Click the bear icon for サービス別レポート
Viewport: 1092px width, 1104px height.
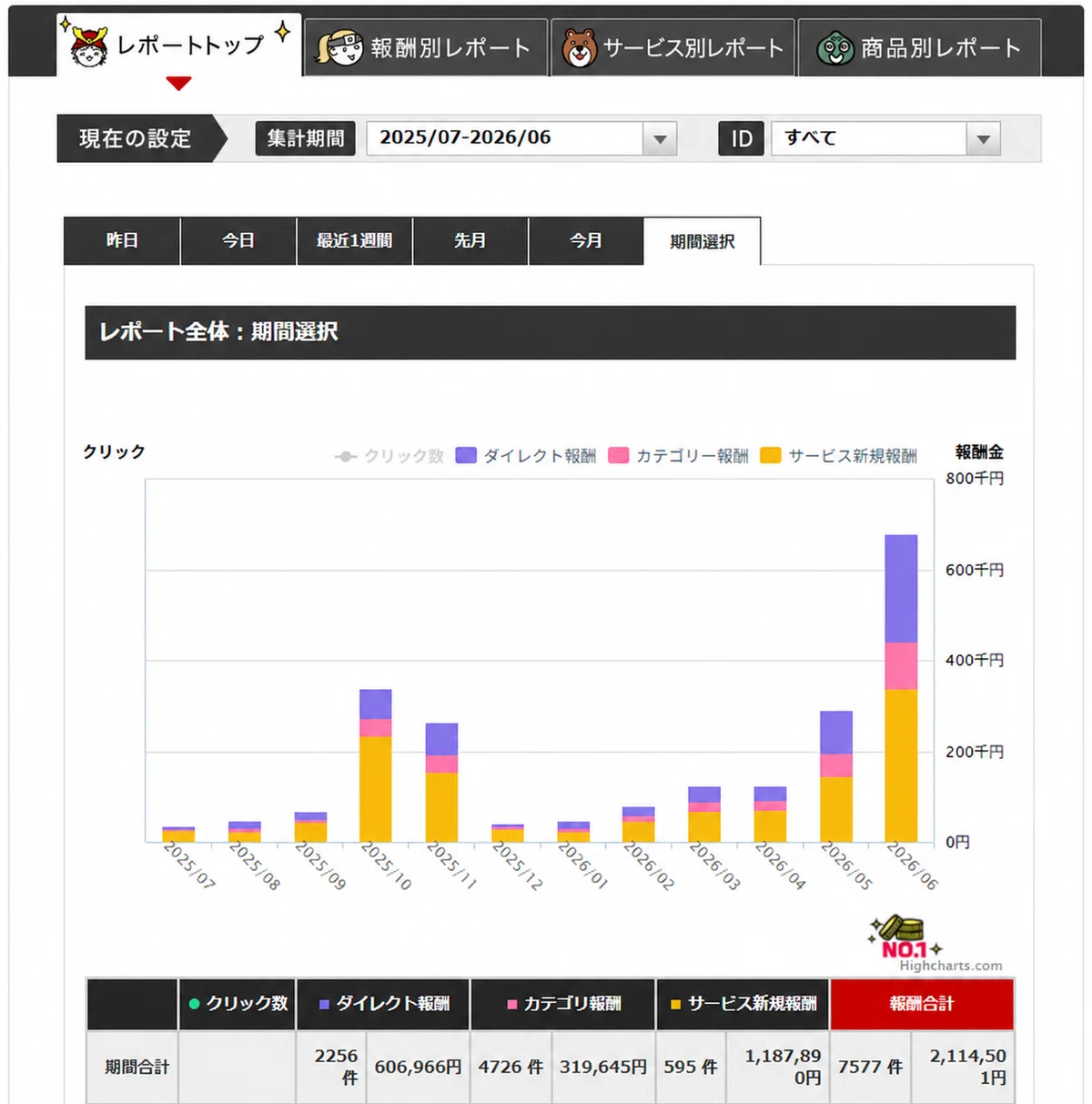579,48
